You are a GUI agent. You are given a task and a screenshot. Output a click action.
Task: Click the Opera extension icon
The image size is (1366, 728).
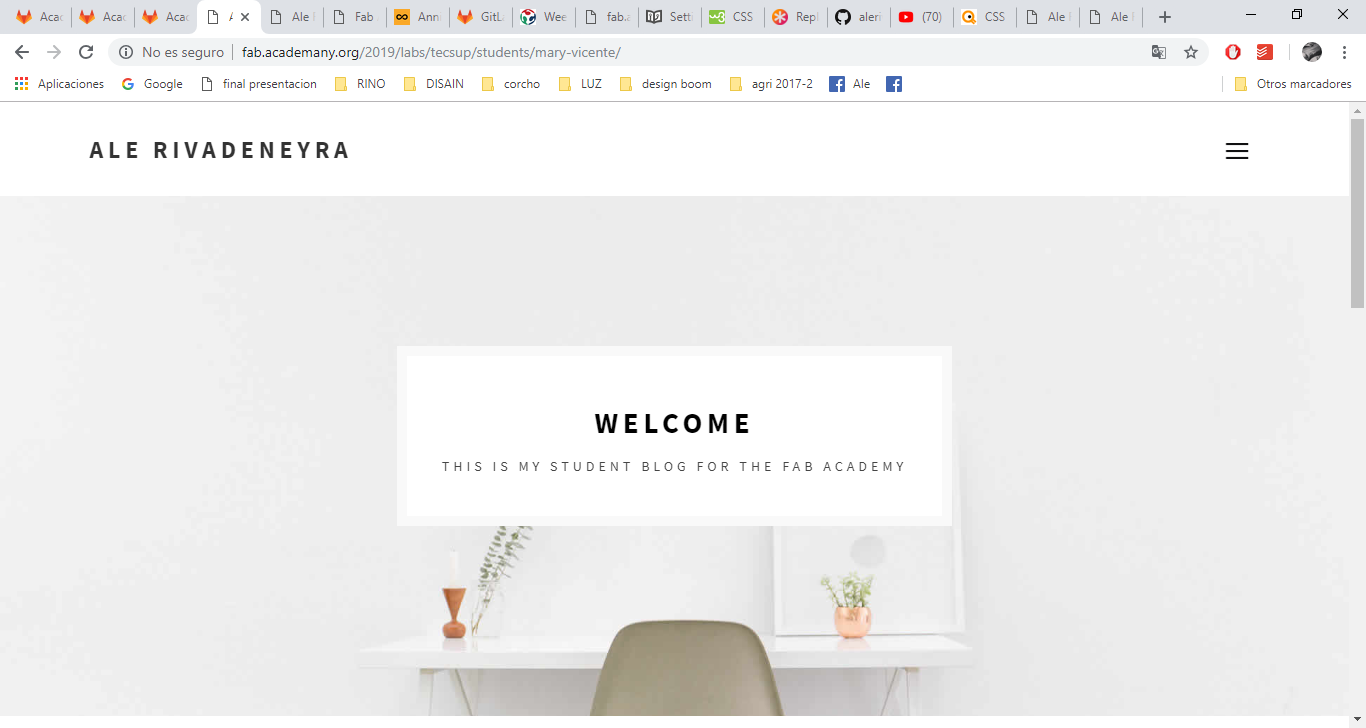tap(1233, 52)
